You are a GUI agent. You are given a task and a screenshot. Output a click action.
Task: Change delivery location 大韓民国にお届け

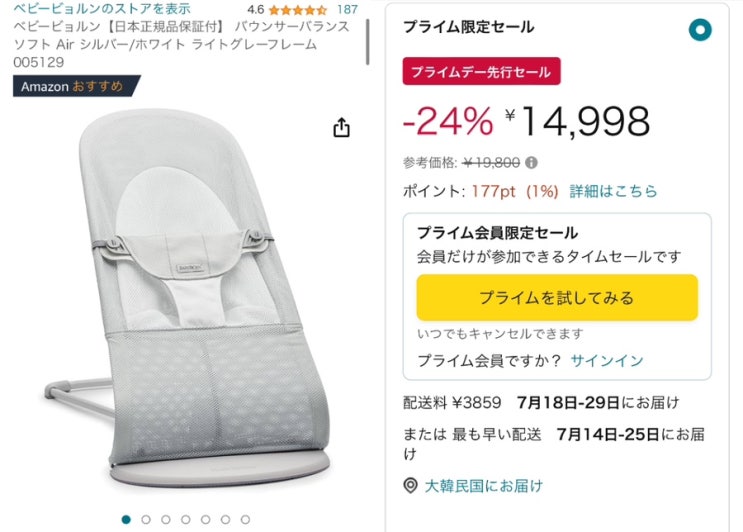[x=484, y=485]
